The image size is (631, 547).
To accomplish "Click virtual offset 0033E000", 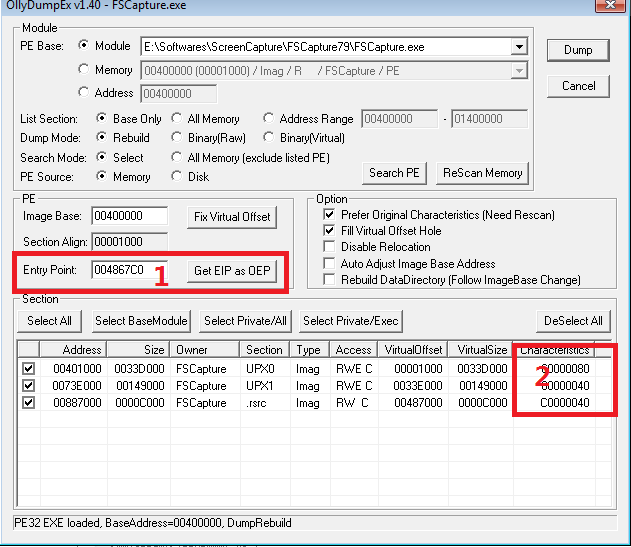I will (418, 386).
